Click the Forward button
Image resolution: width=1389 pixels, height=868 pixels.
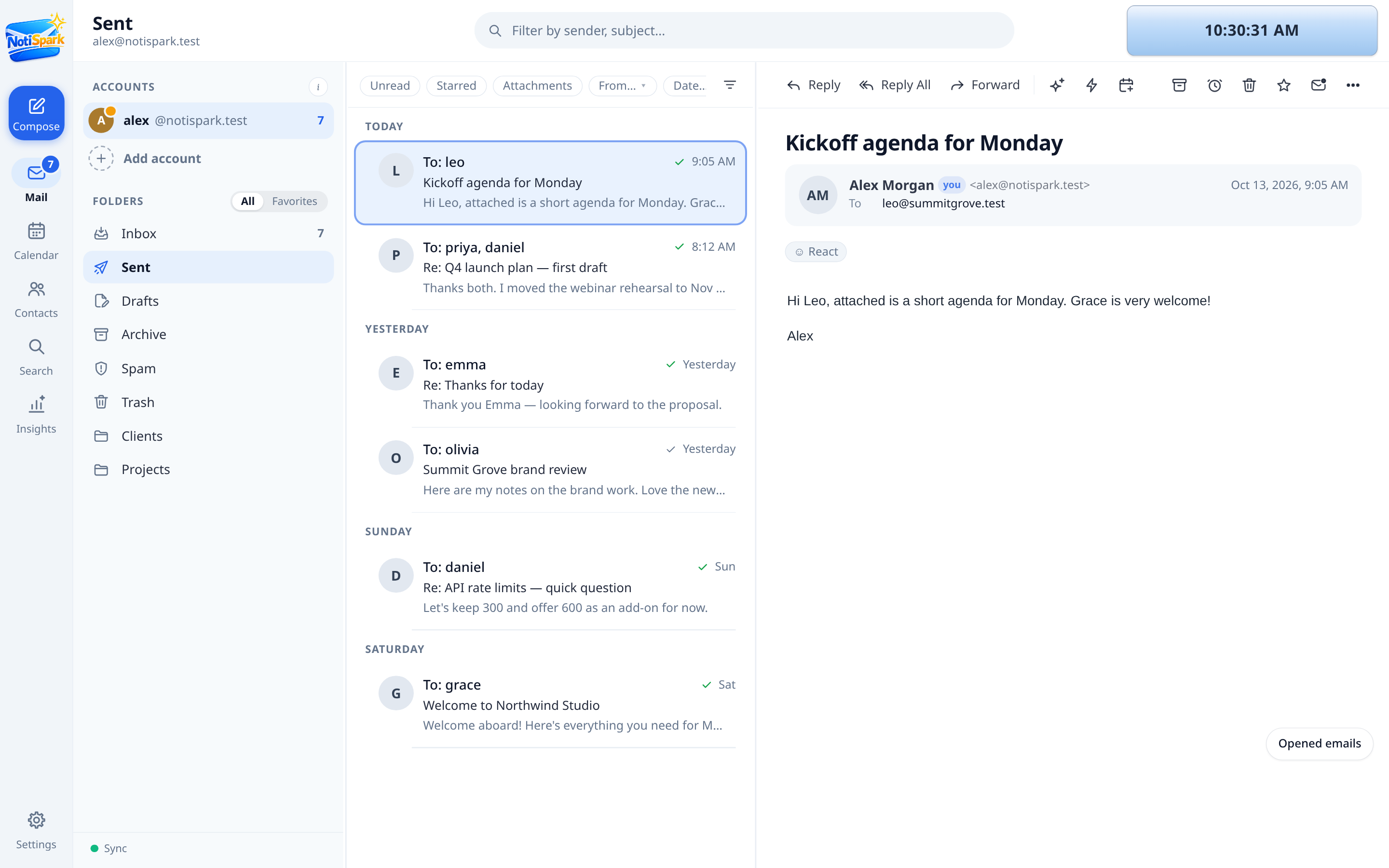click(985, 85)
